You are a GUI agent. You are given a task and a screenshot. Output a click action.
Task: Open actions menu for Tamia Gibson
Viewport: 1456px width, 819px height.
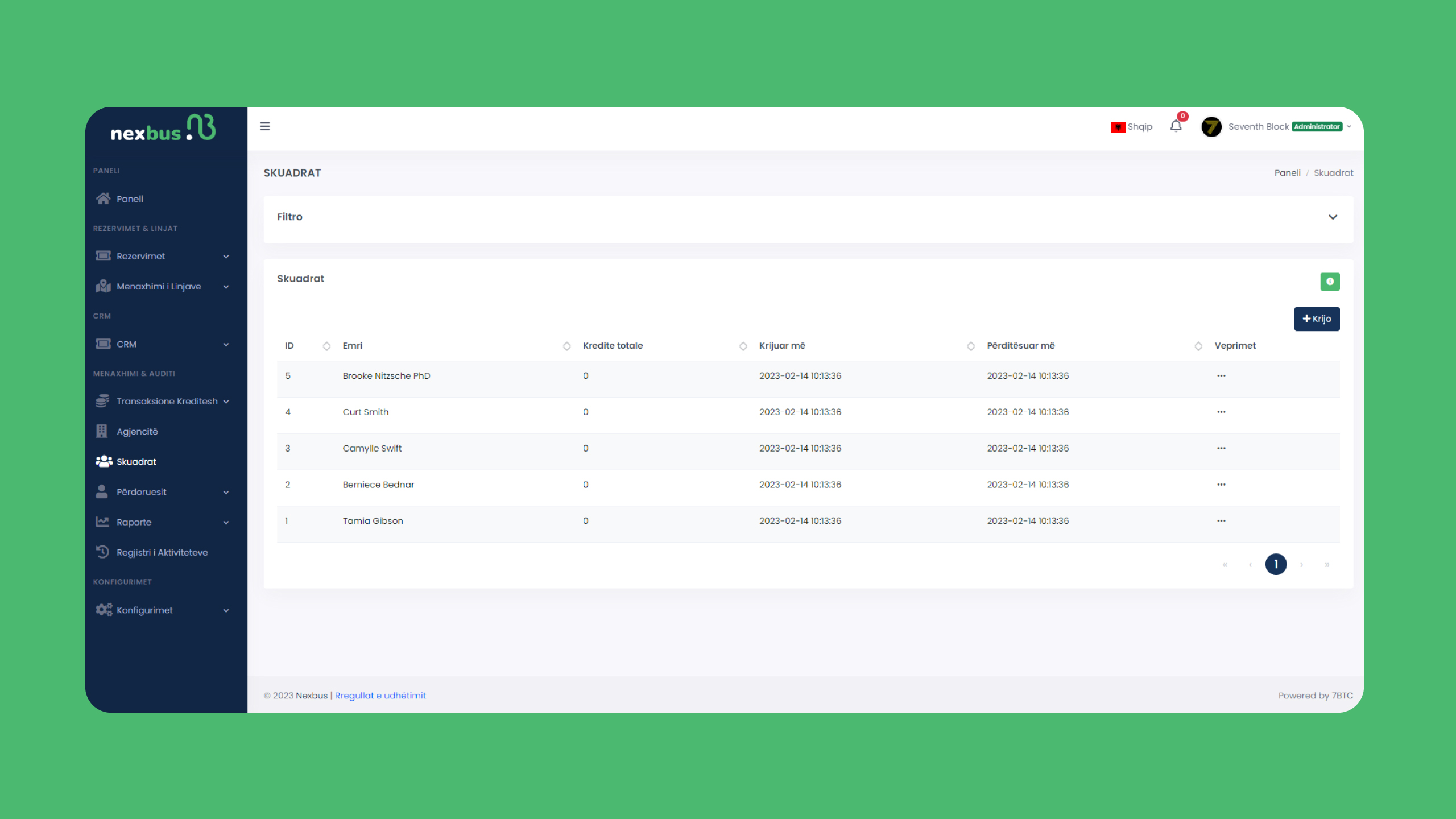click(1221, 521)
